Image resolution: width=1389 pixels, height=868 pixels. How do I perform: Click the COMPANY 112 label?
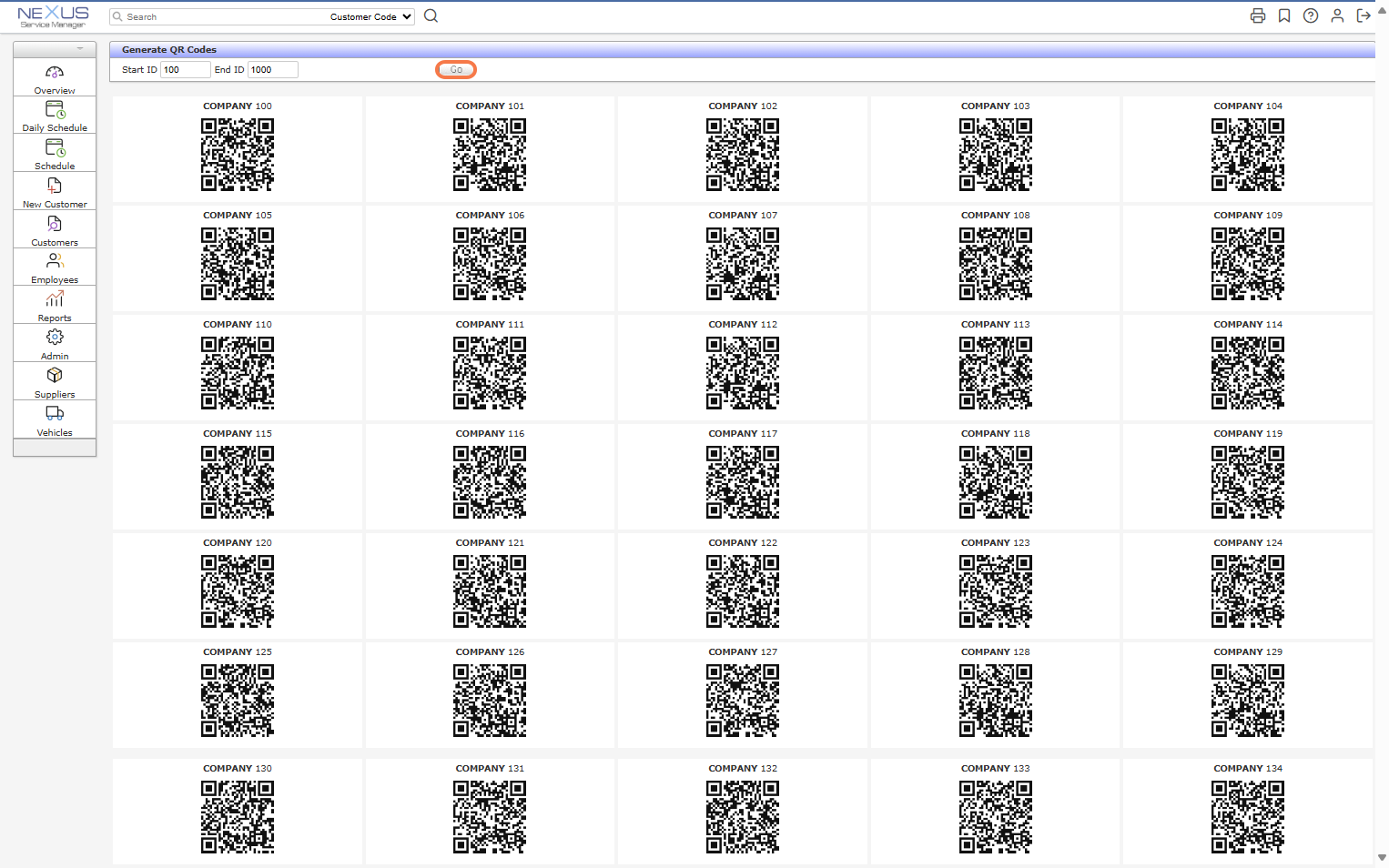pos(743,325)
